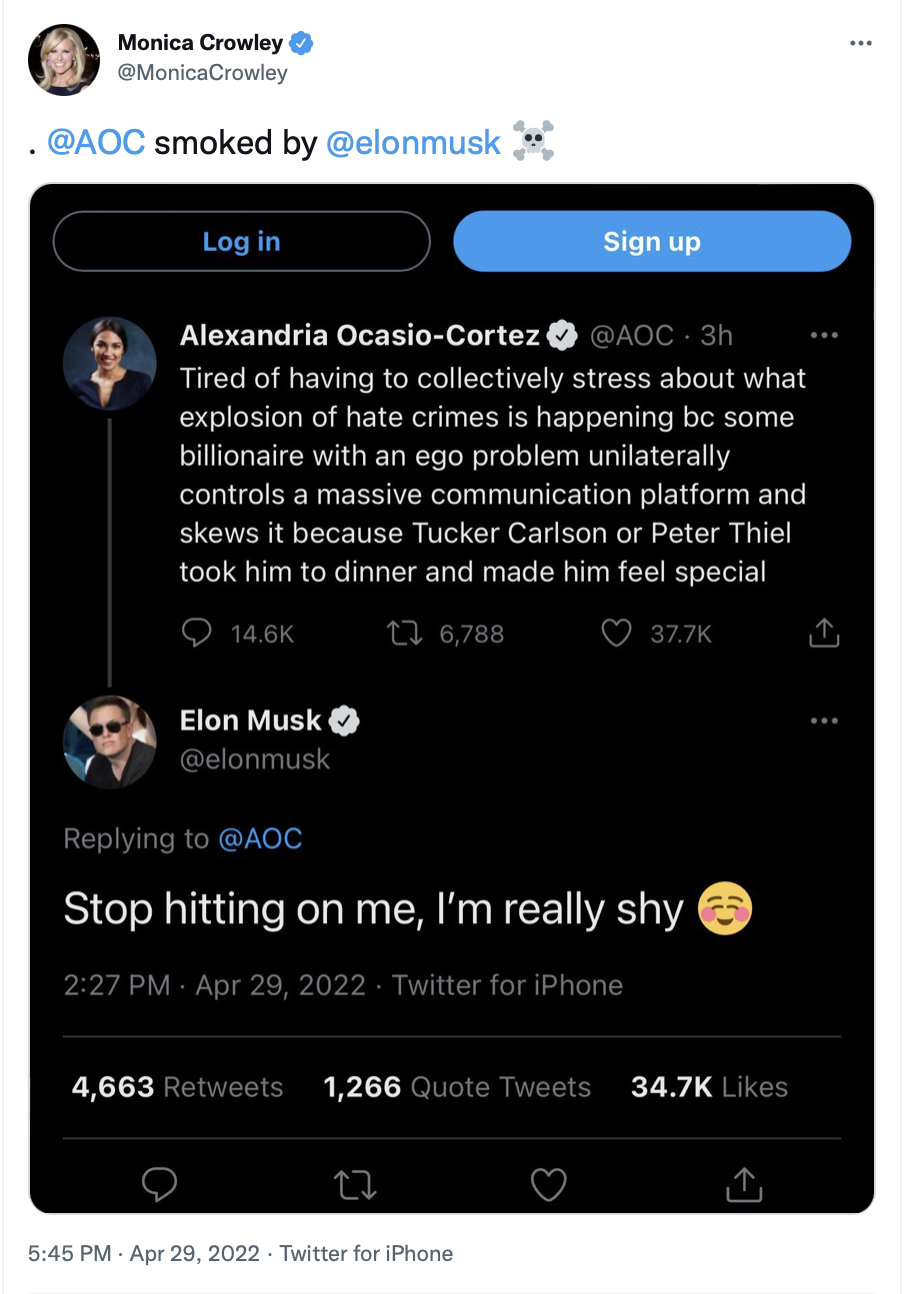Screen dimensions: 908x1294
Task: Click the heart icon below Elon's tweet
Action: pos(548,1185)
